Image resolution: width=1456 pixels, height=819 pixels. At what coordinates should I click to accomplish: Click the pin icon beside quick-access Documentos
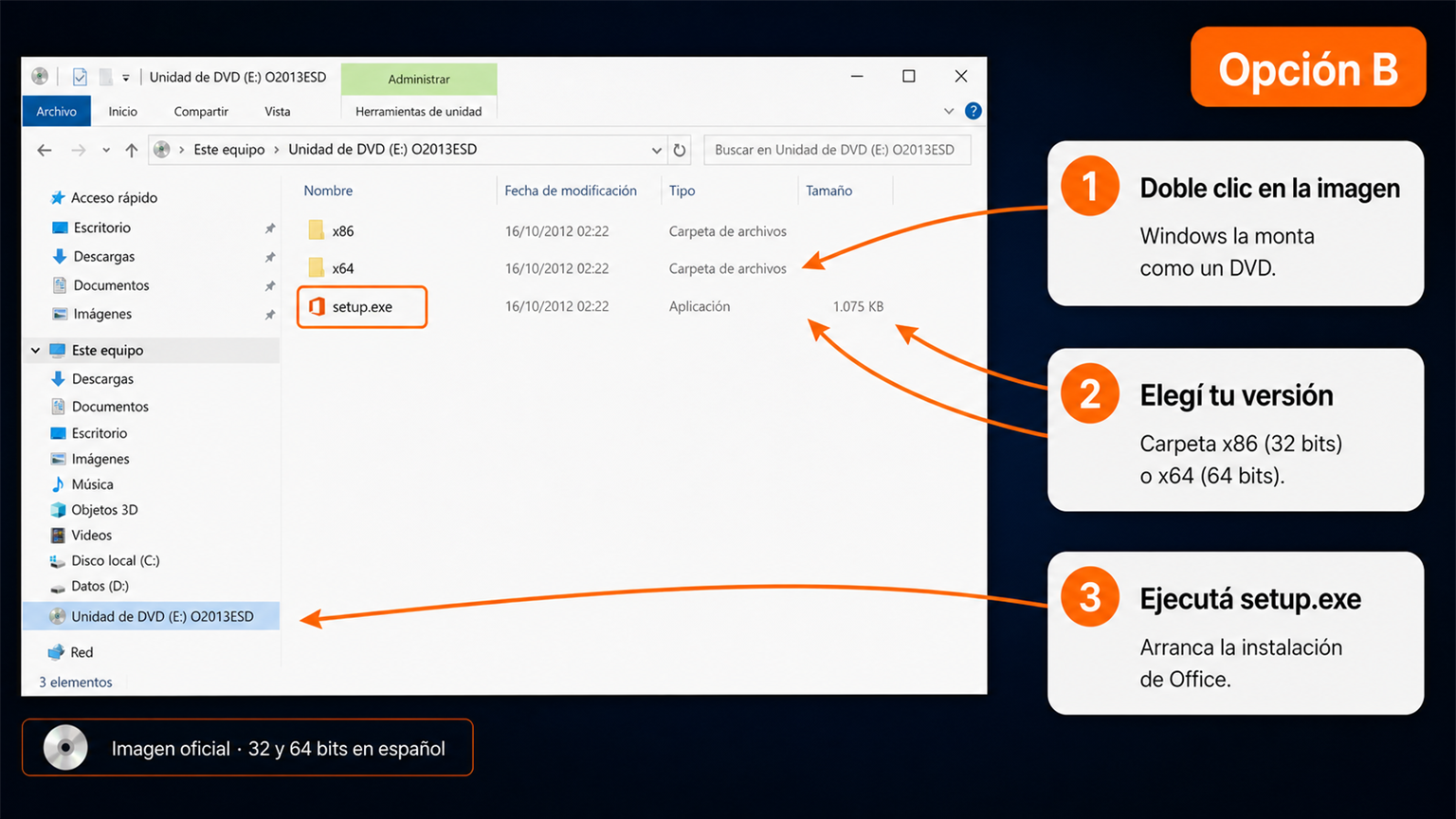(270, 285)
